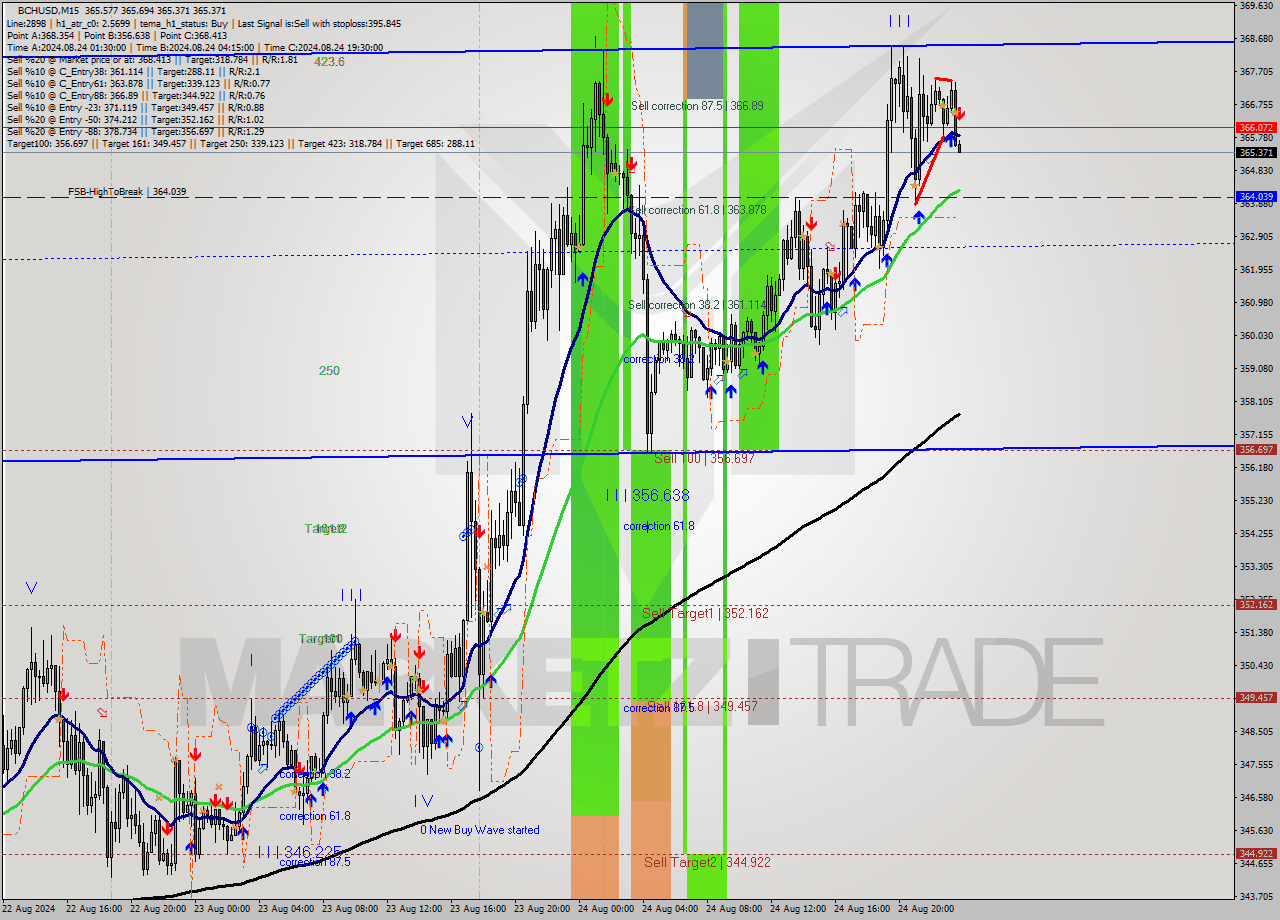Click the BCHUSD,M15 chart title text

[x=47, y=10]
